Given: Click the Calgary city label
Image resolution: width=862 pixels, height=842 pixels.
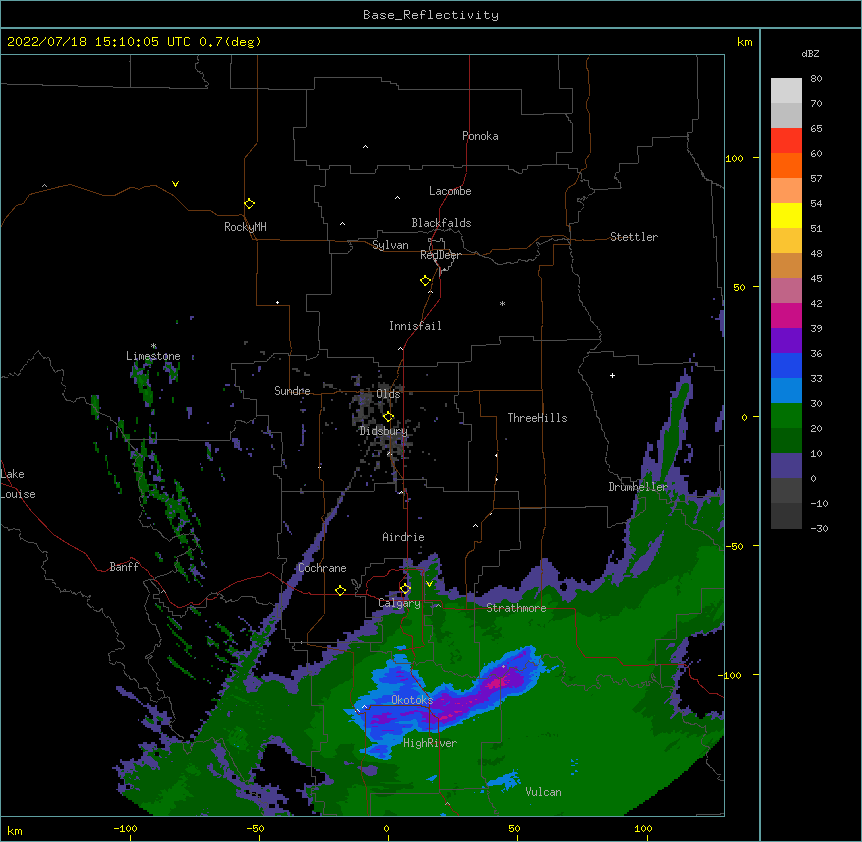Looking at the screenshot, I should point(399,603).
